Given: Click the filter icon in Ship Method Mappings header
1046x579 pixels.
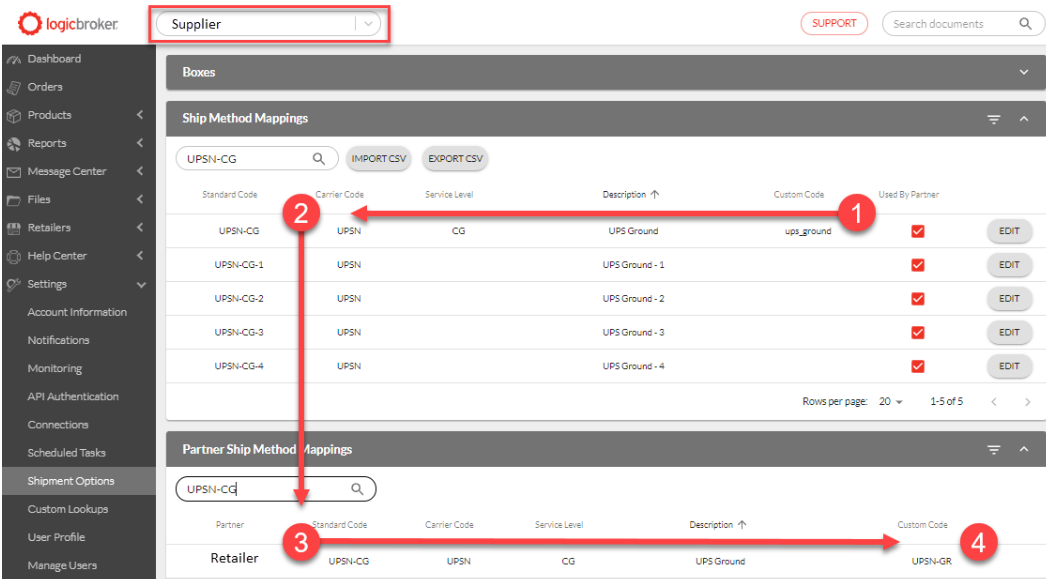Looking at the screenshot, I should (993, 119).
